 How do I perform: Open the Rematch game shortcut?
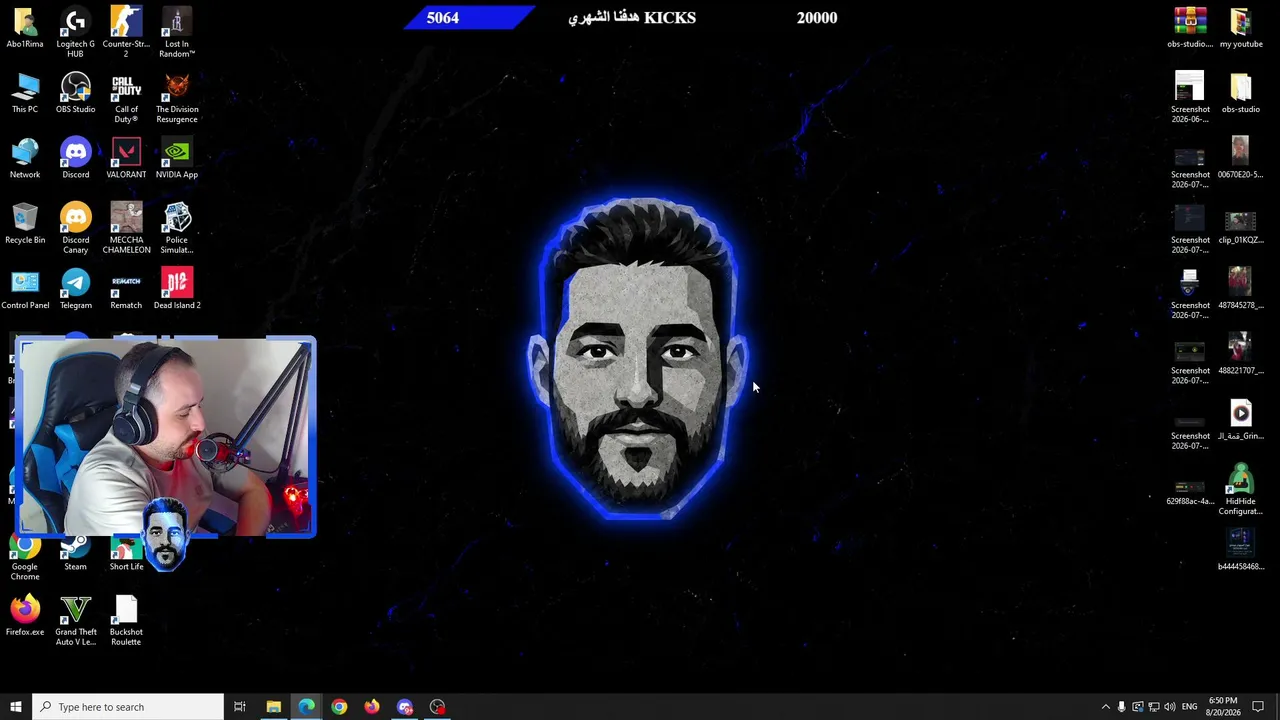(126, 290)
